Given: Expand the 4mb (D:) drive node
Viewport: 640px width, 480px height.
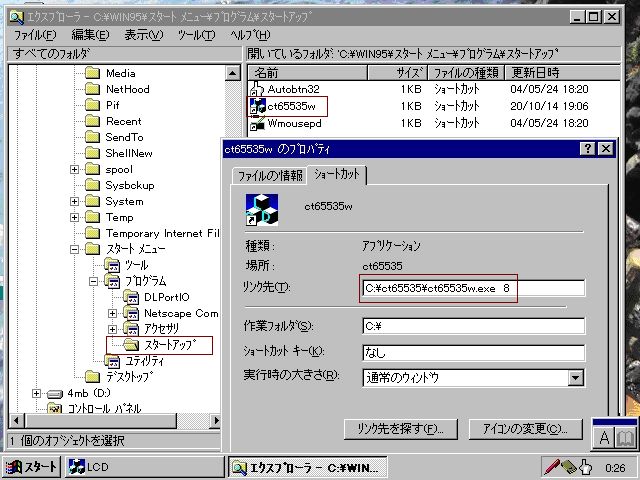Looking at the screenshot, I should point(36,393).
